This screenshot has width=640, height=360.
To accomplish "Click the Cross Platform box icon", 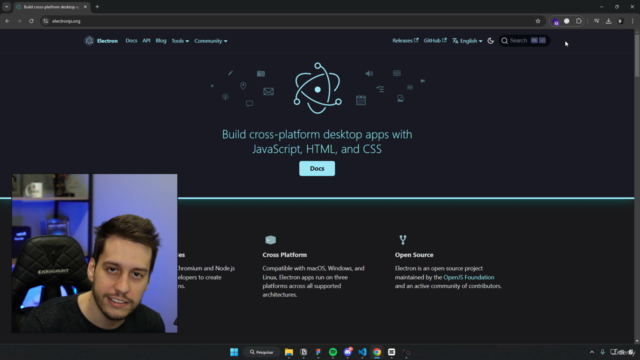I will click(x=270, y=240).
